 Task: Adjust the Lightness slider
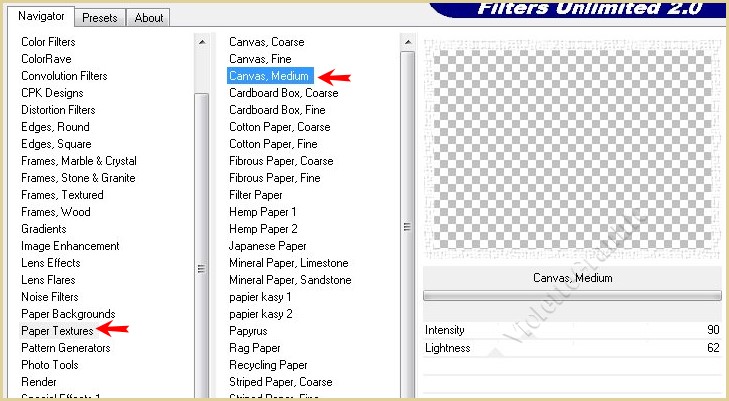pyautogui.click(x=572, y=348)
